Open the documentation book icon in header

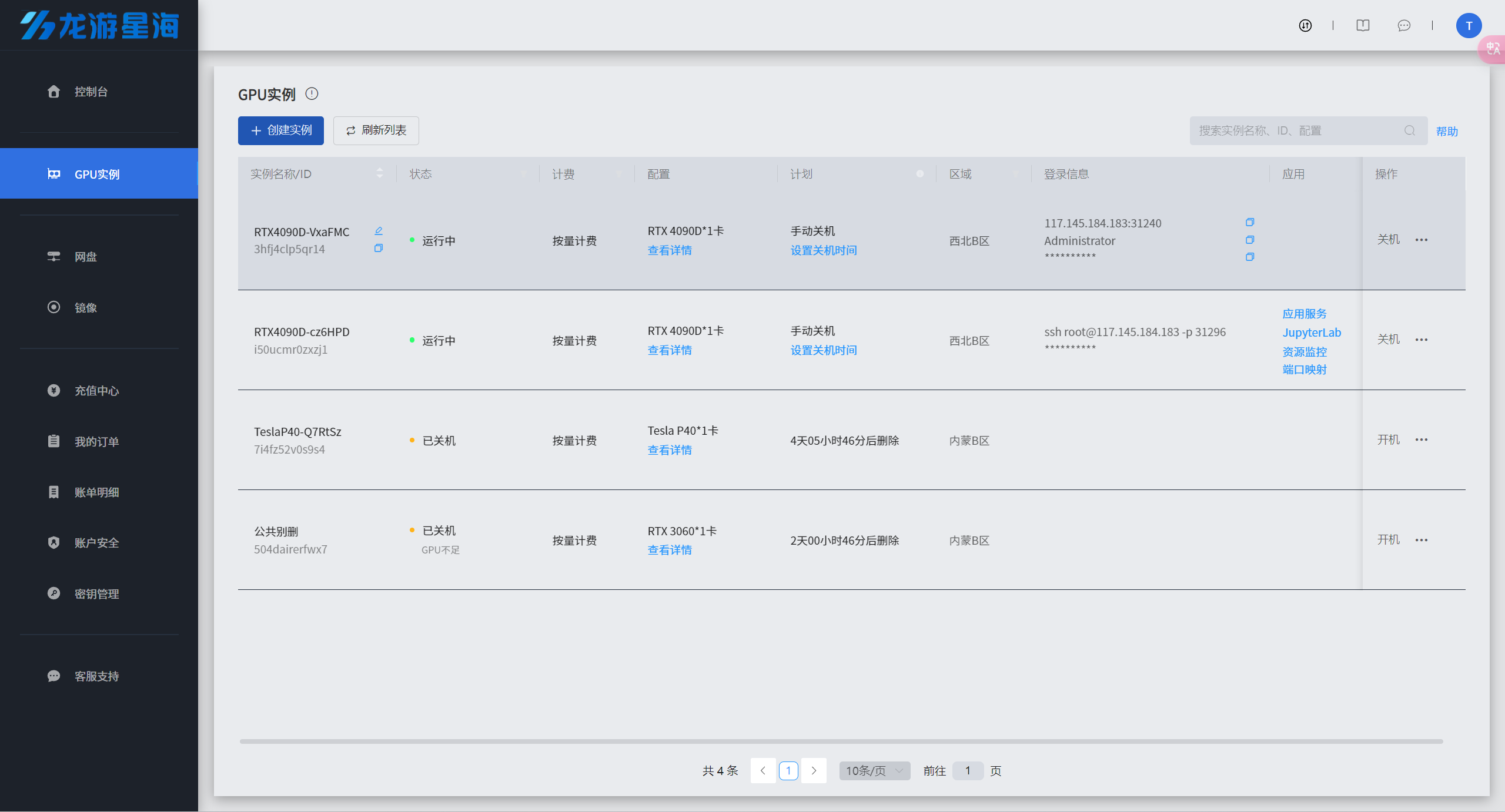click(x=1363, y=25)
